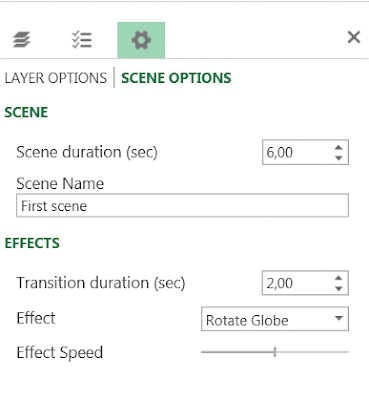This screenshot has height=400, width=369.
Task: Decrease Scene duration with down arrow
Action: [x=339, y=158]
